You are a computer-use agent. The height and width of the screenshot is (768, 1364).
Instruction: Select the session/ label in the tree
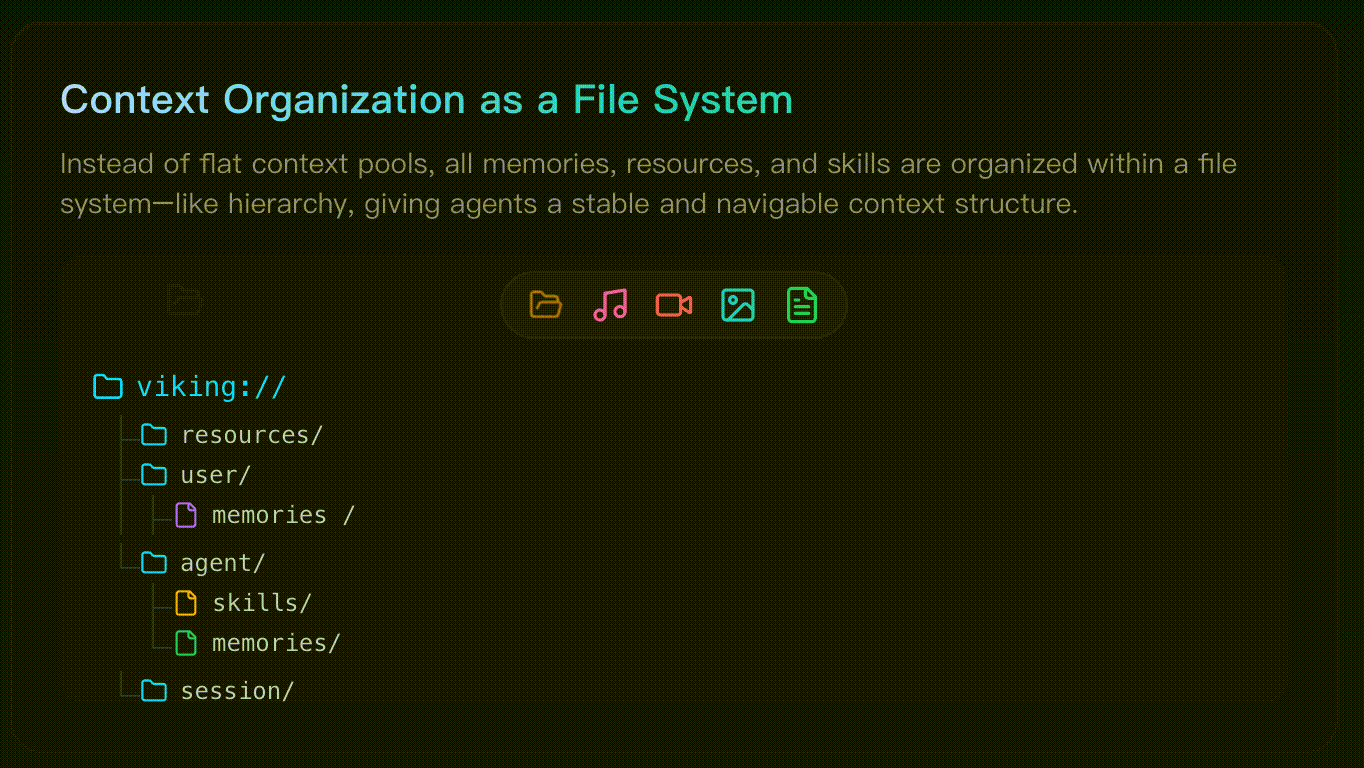(237, 691)
